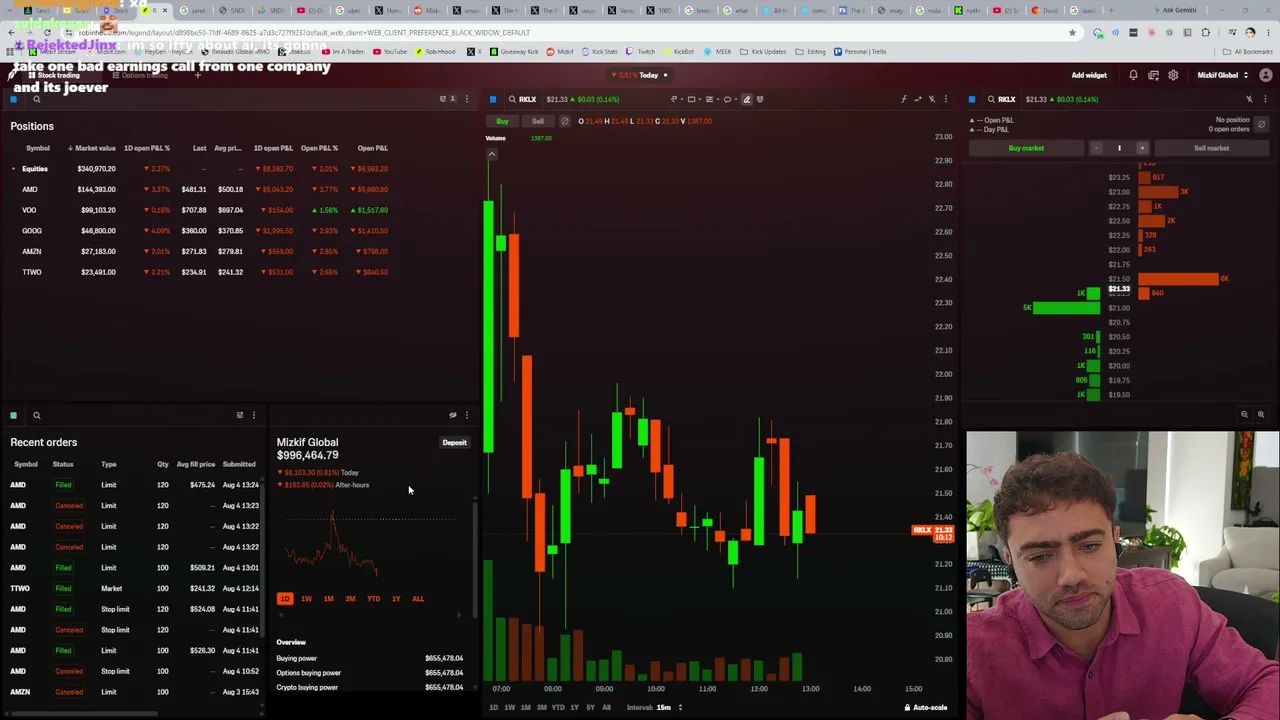1280x720 pixels.
Task: Open the settings gear icon
Action: (x=1173, y=75)
